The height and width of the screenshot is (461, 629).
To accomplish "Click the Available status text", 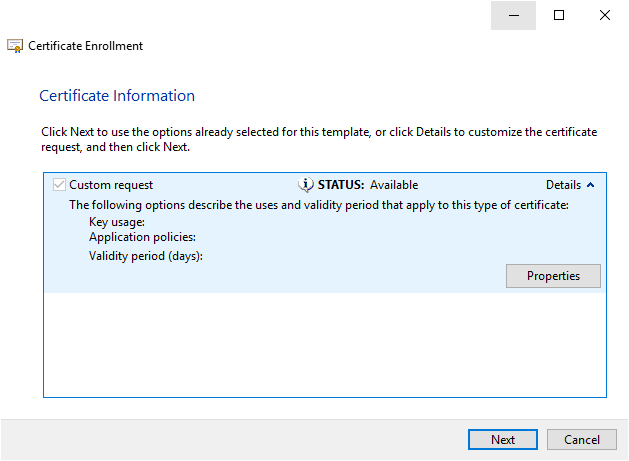I will (394, 185).
